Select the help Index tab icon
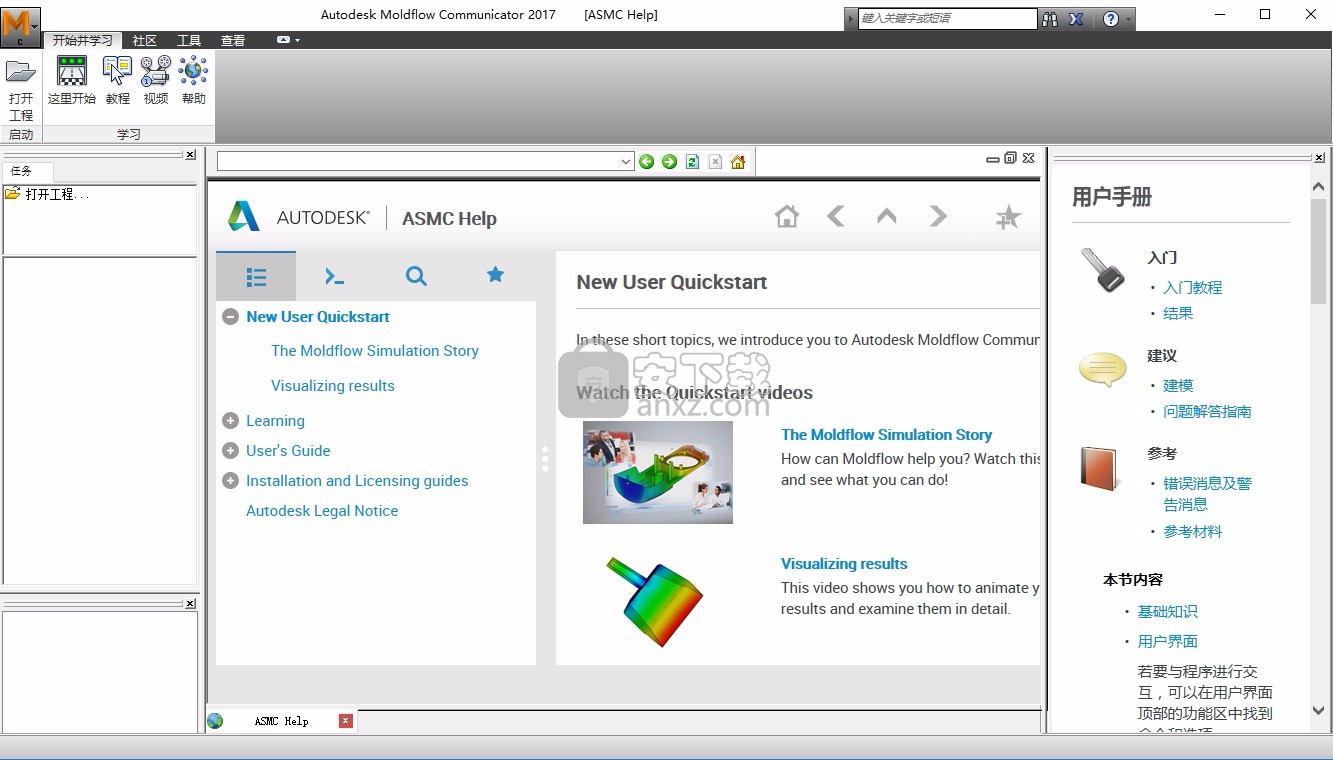Viewport: 1333px width, 760px height. point(335,276)
